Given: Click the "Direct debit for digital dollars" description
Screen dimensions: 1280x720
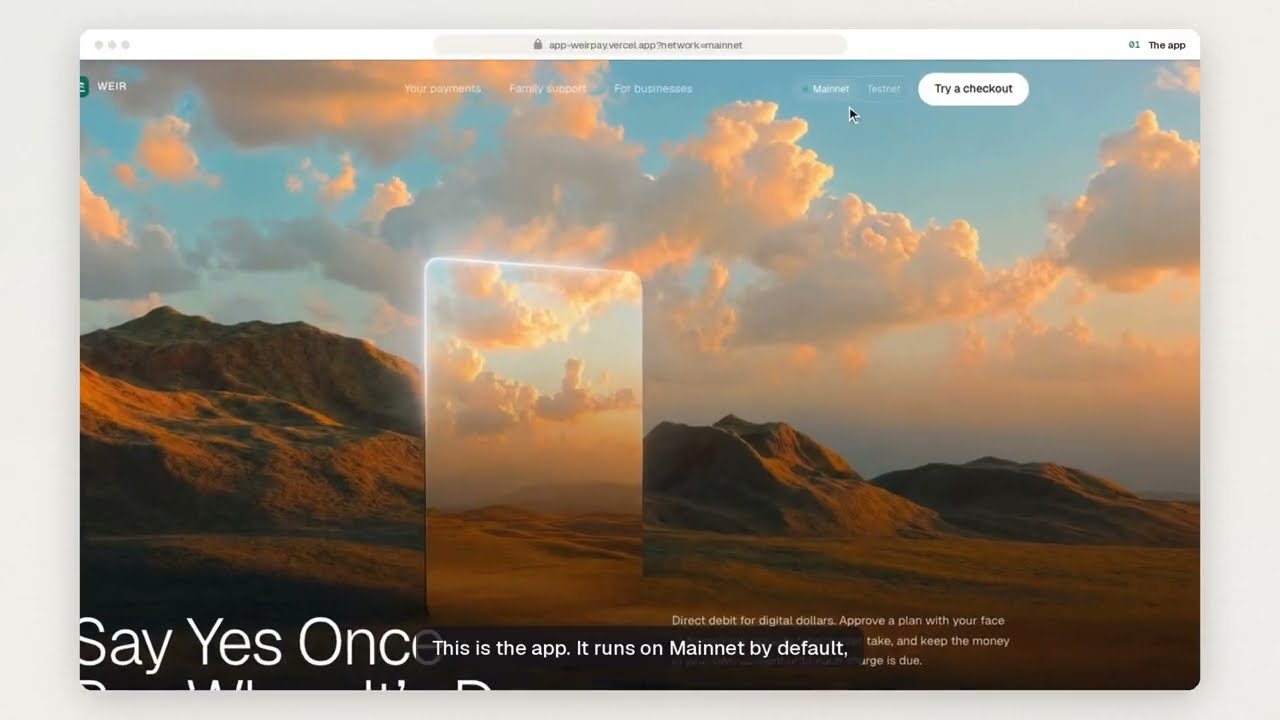Looking at the screenshot, I should [840, 640].
